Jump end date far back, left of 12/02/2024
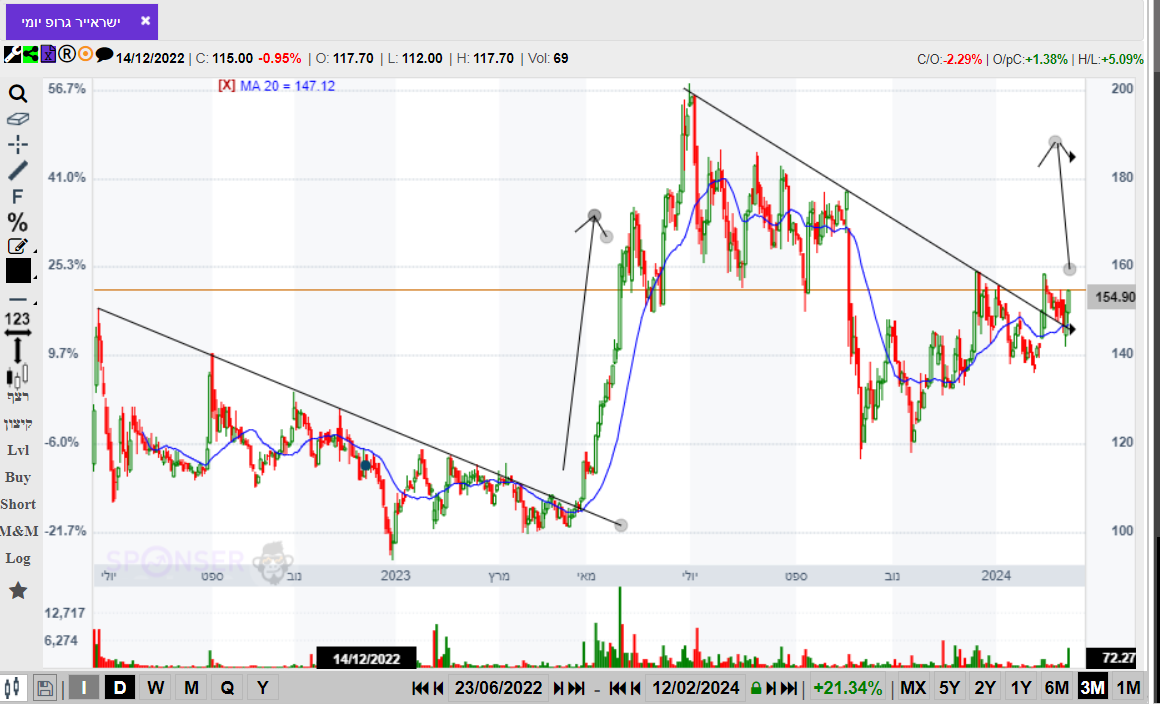 tap(618, 688)
